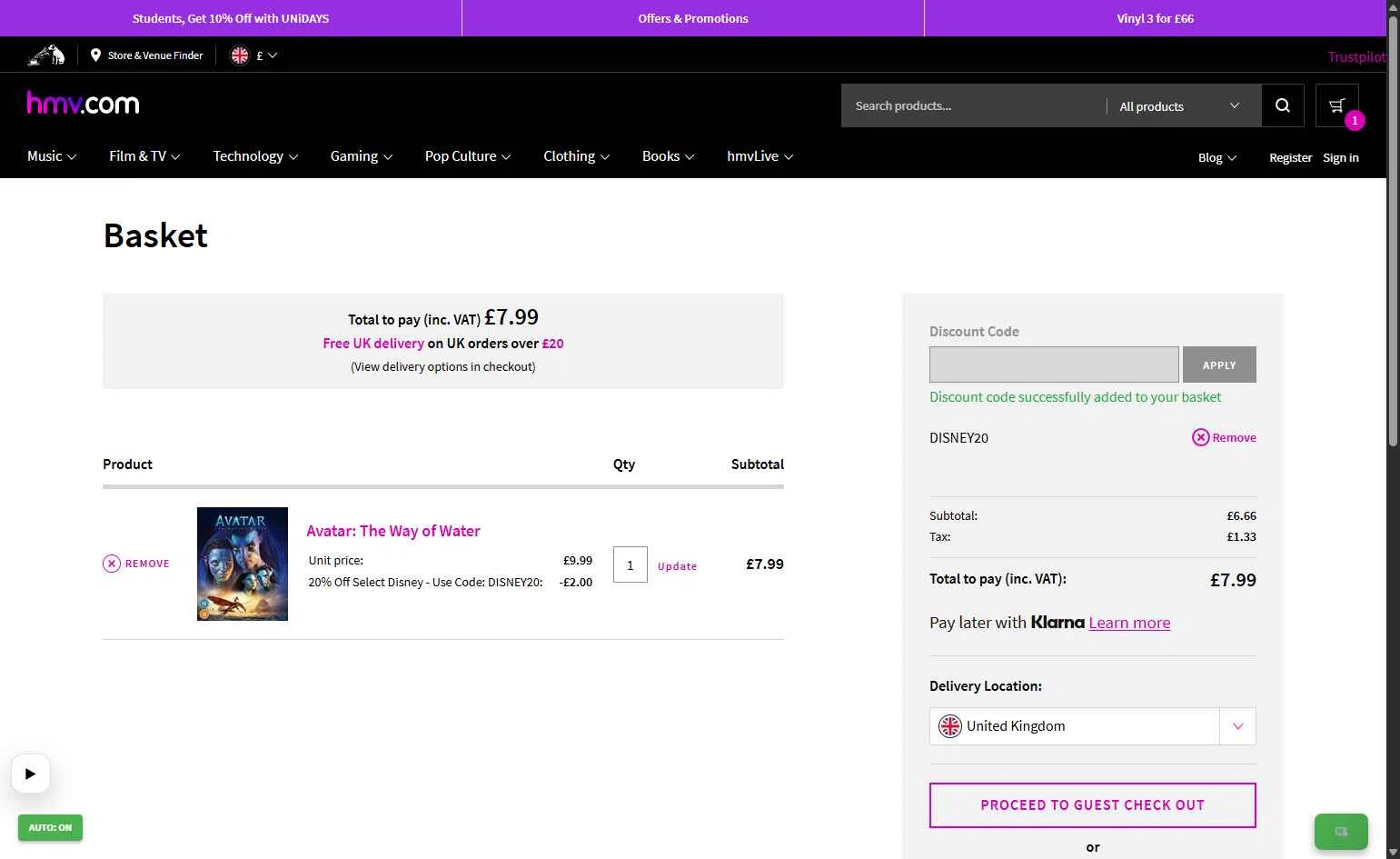1400x859 pixels.
Task: Click the UK flag in Delivery Location
Action: pyautogui.click(x=950, y=726)
